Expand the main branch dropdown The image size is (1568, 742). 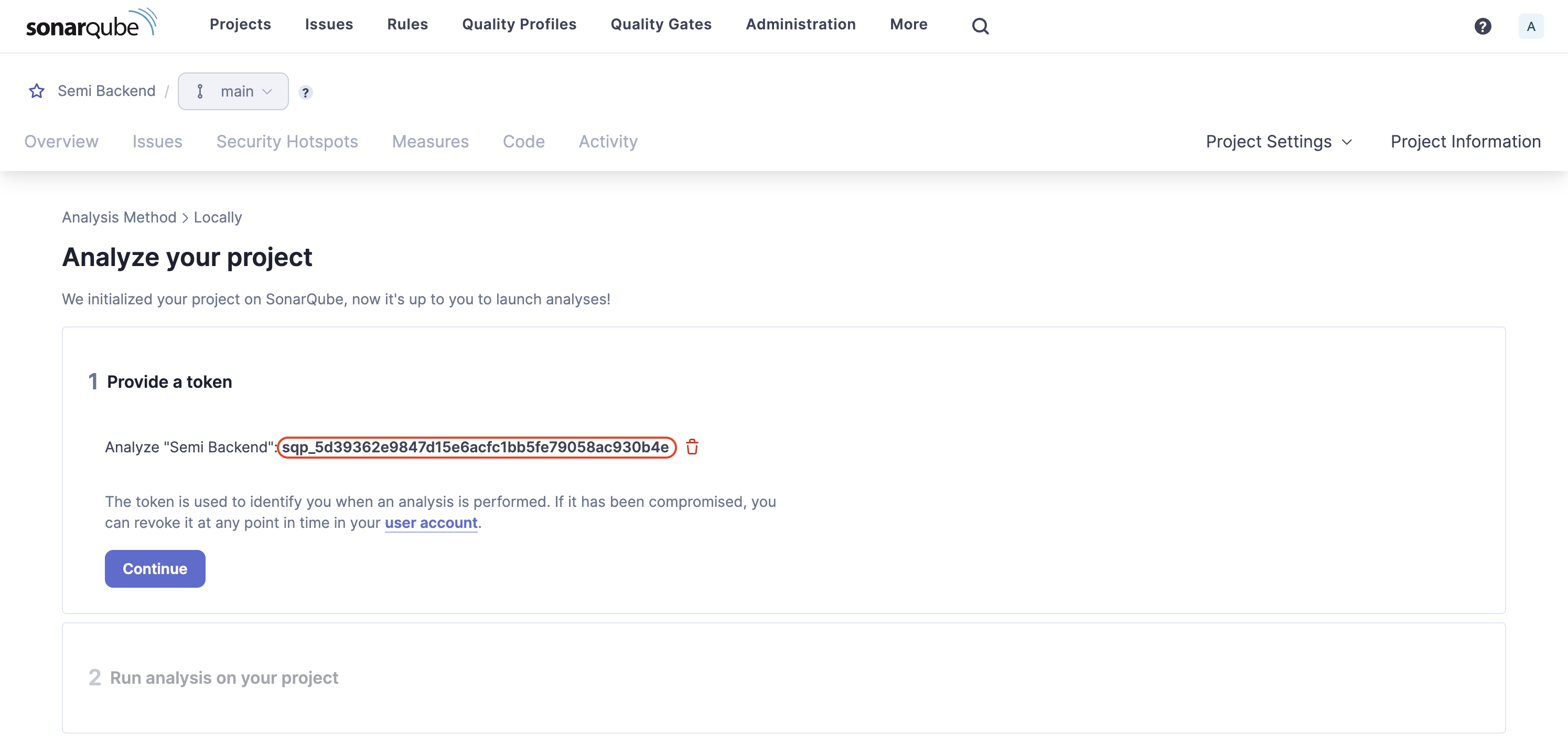[233, 91]
